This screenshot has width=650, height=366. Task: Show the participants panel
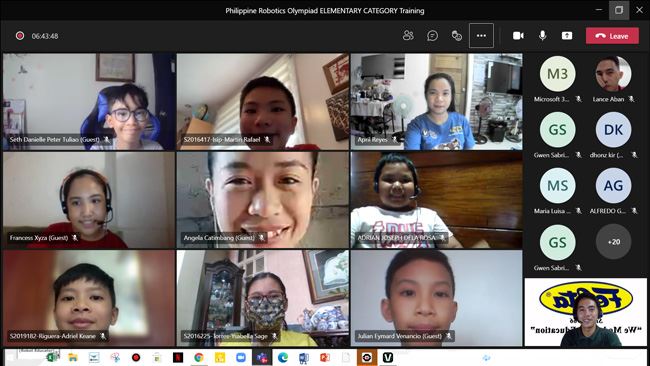pyautogui.click(x=408, y=36)
